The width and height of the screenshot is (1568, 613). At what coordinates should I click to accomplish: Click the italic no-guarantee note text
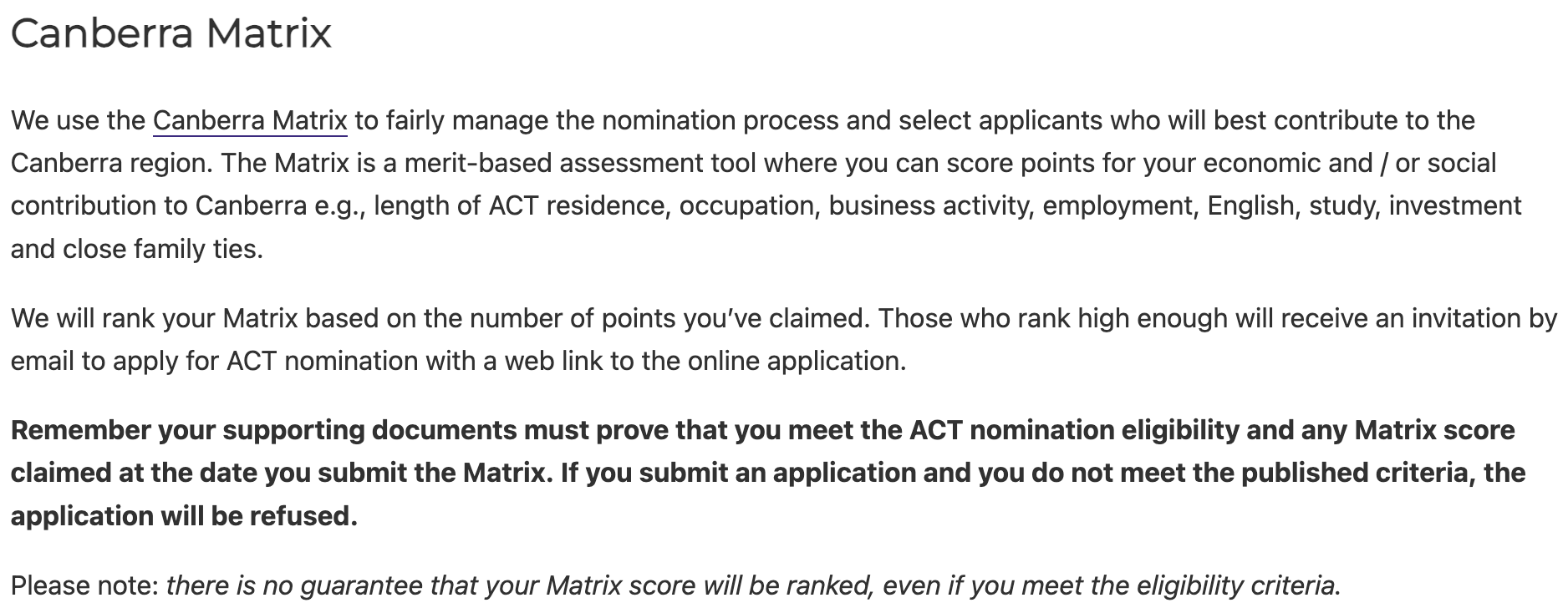(752, 586)
